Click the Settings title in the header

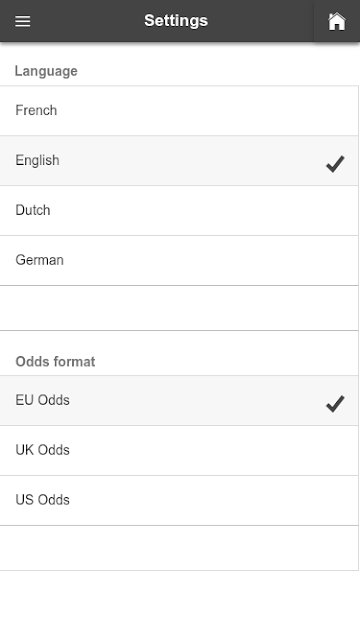(176, 21)
